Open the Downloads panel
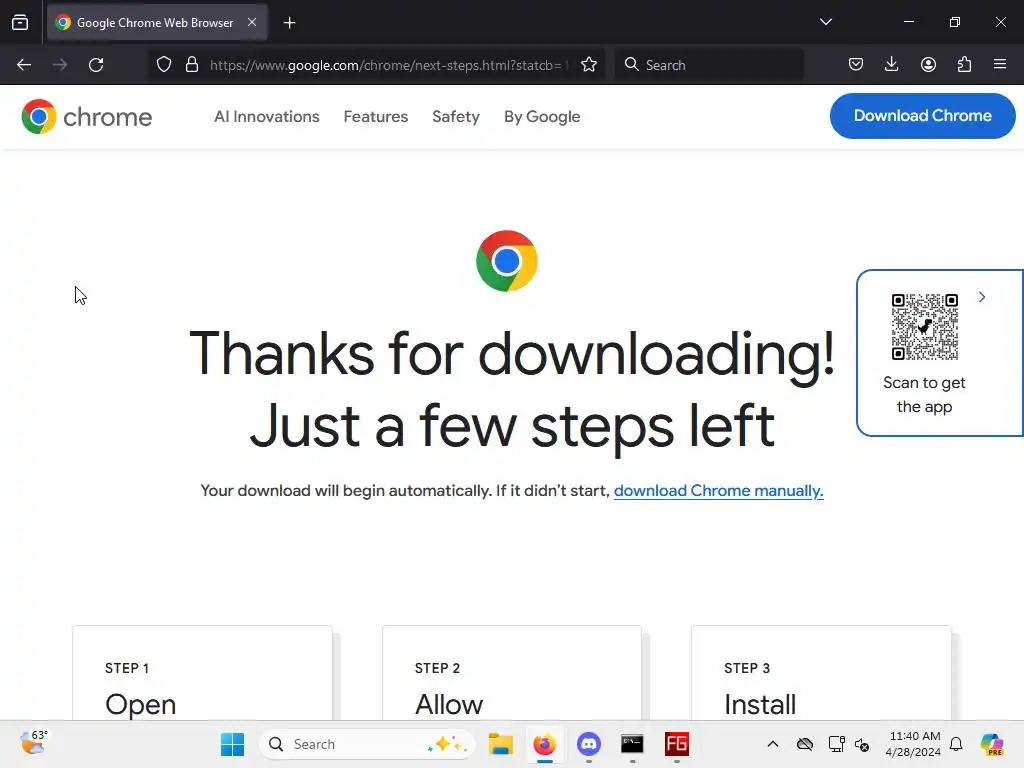The image size is (1024, 768). click(x=891, y=65)
